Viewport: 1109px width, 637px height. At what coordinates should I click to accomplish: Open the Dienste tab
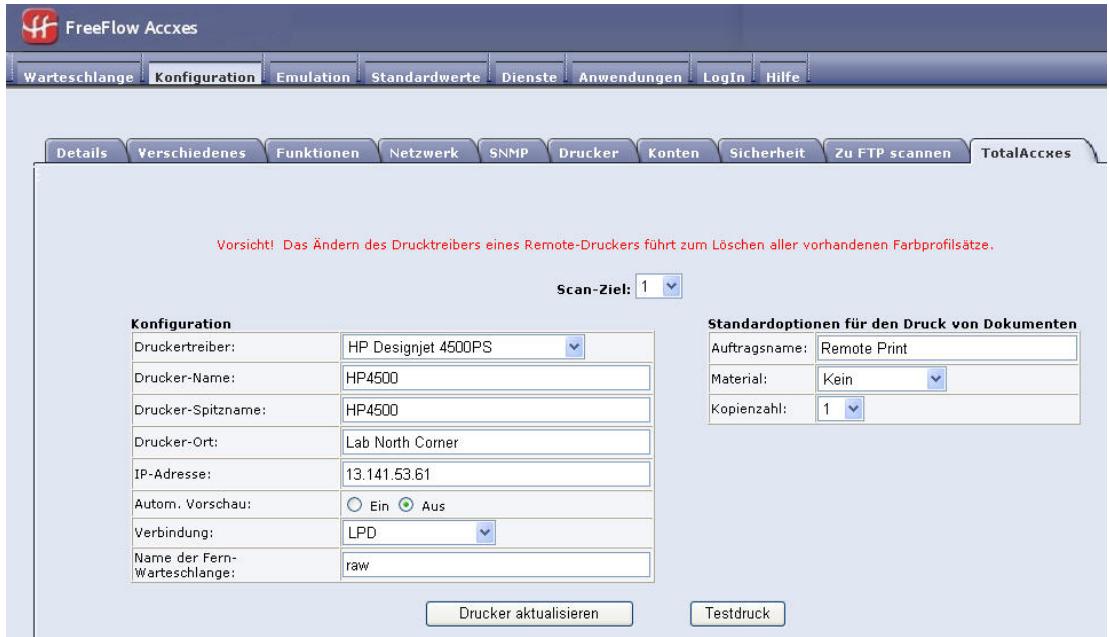(x=530, y=76)
